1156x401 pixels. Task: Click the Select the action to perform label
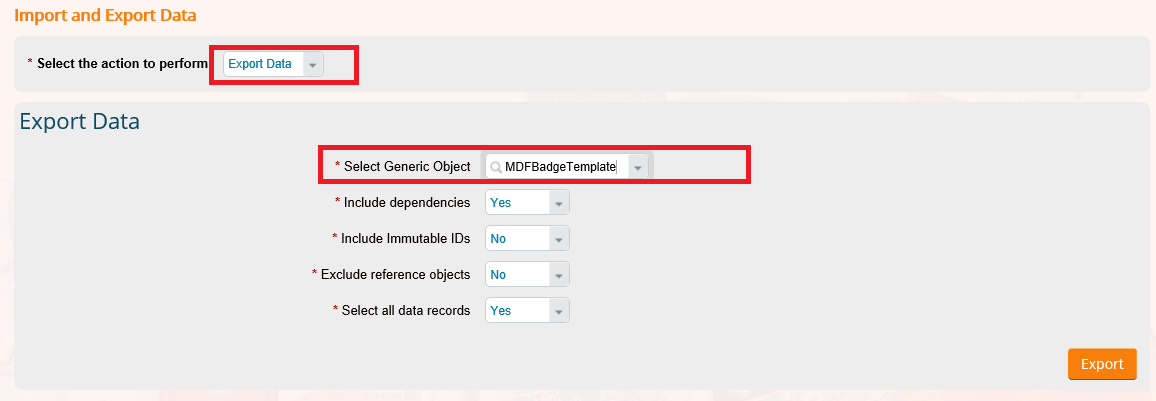tap(123, 63)
